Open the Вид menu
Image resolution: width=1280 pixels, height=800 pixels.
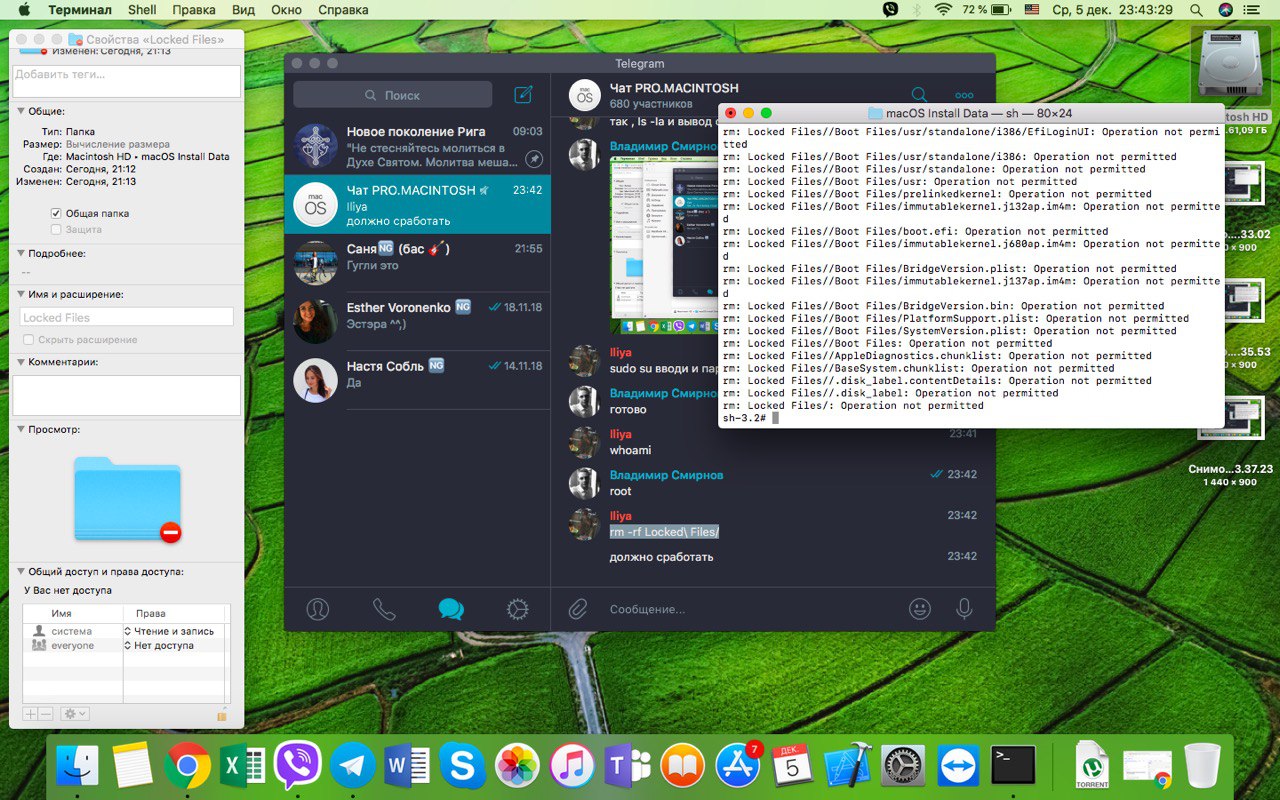click(243, 10)
